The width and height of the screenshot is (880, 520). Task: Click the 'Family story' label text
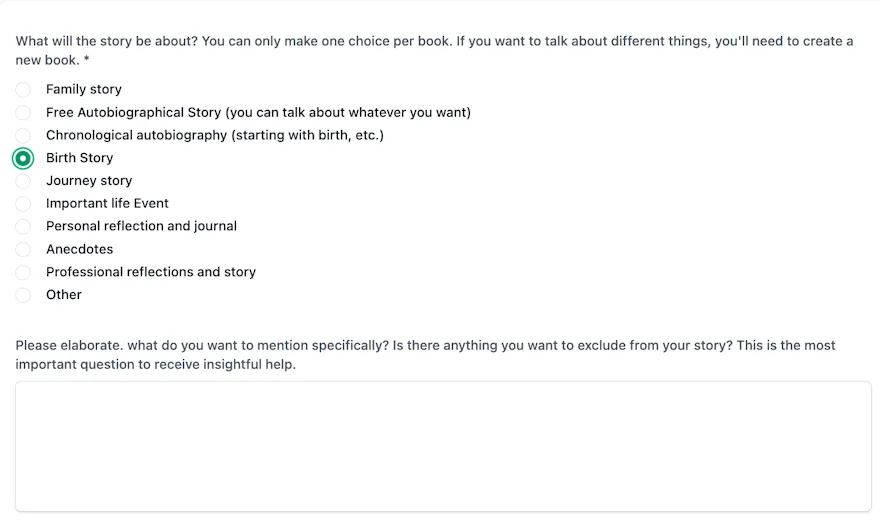84,90
